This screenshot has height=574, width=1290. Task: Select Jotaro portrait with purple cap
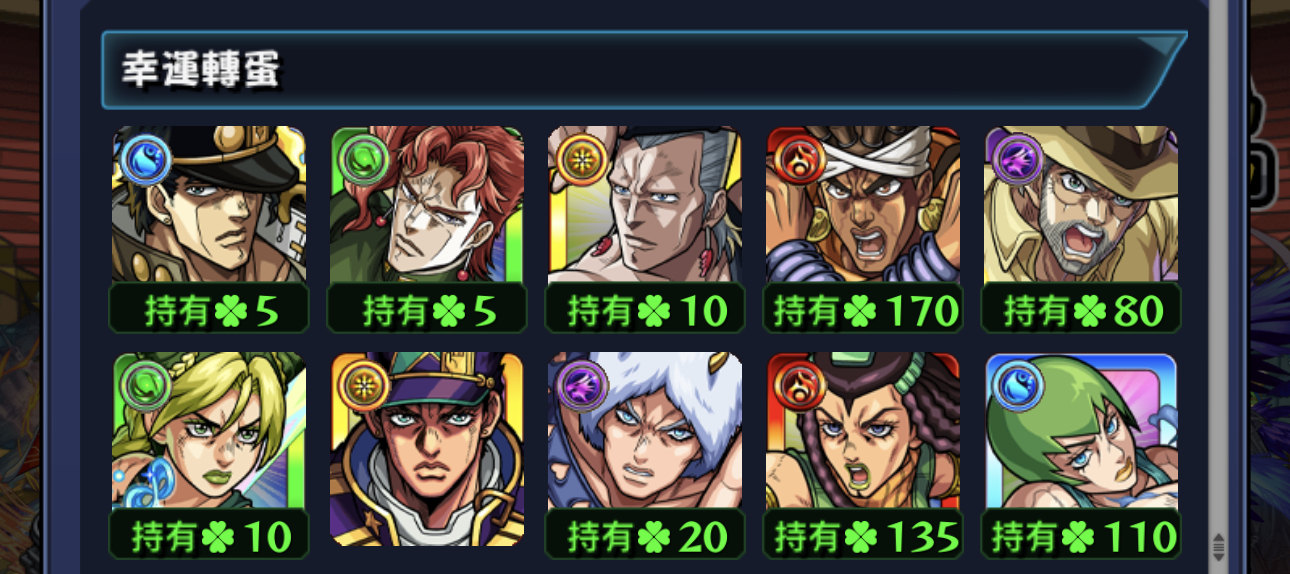[427, 449]
